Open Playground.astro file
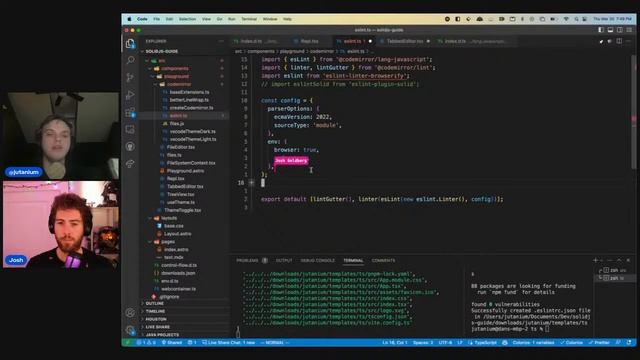640x360 pixels. 185,171
